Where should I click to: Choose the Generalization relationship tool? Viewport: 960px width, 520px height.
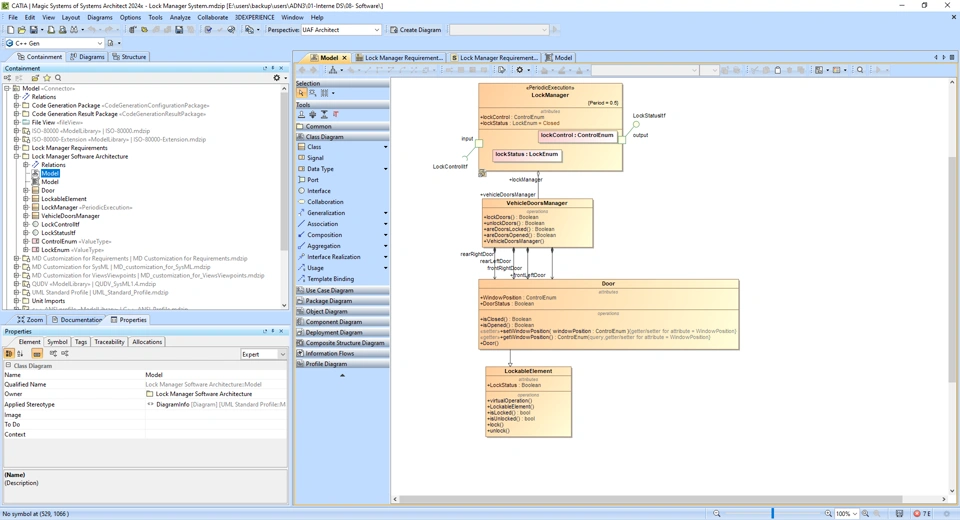(325, 213)
